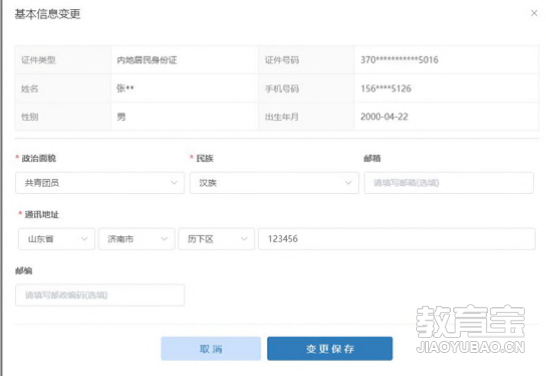Viewport: 546px width, 376px height.
Task: Click the 手机号码 label cell
Action: coord(306,88)
